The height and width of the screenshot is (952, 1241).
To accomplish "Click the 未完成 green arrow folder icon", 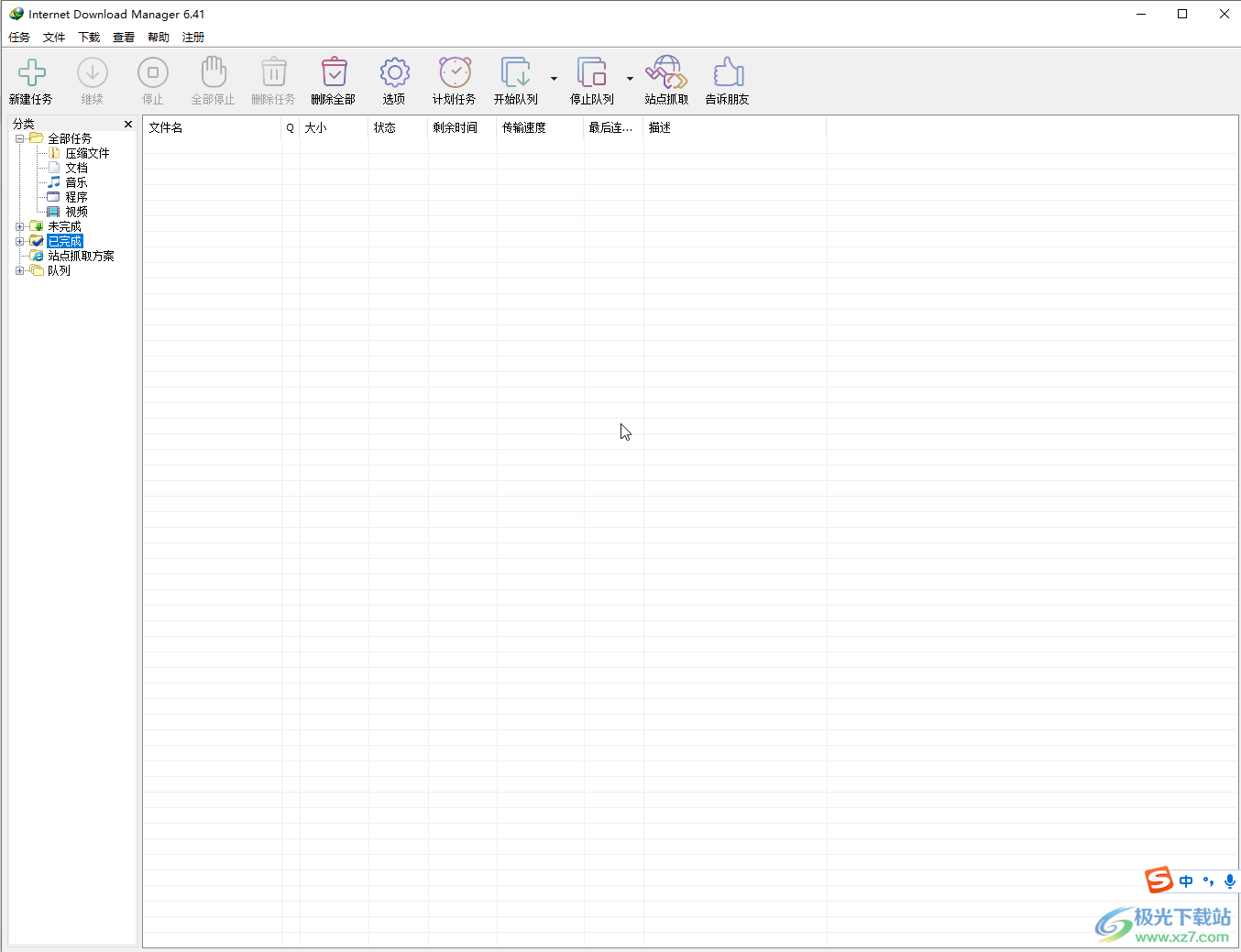I will click(37, 226).
